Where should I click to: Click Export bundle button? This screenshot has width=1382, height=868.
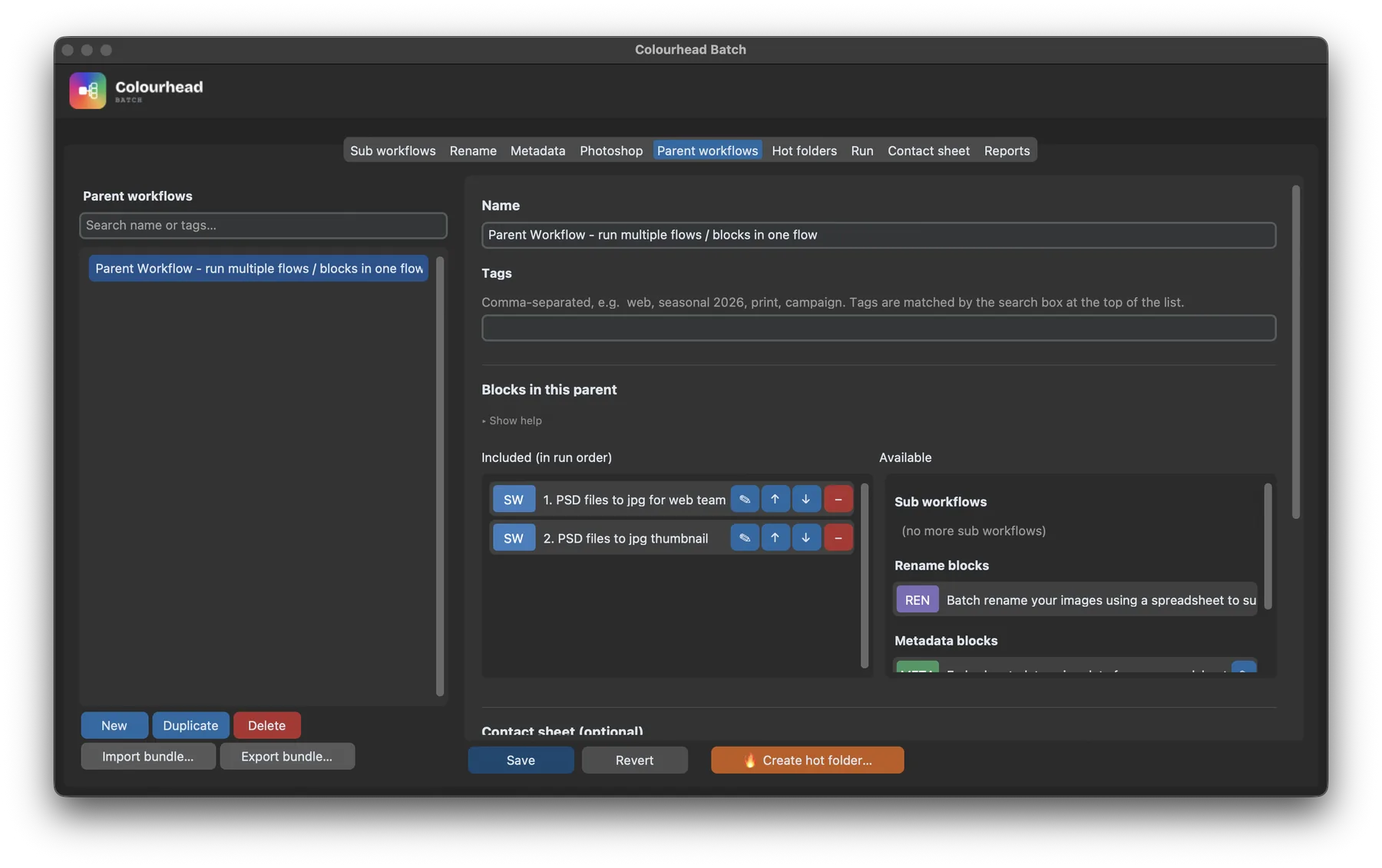pos(287,756)
